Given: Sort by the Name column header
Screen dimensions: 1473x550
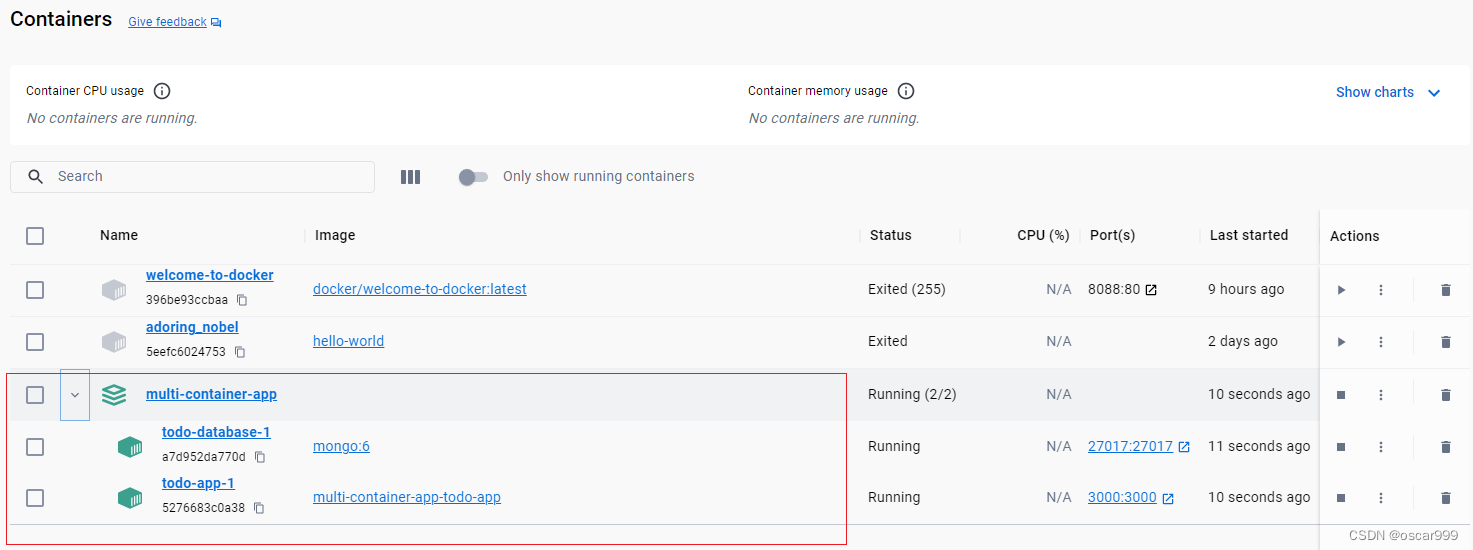Looking at the screenshot, I should [x=119, y=236].
